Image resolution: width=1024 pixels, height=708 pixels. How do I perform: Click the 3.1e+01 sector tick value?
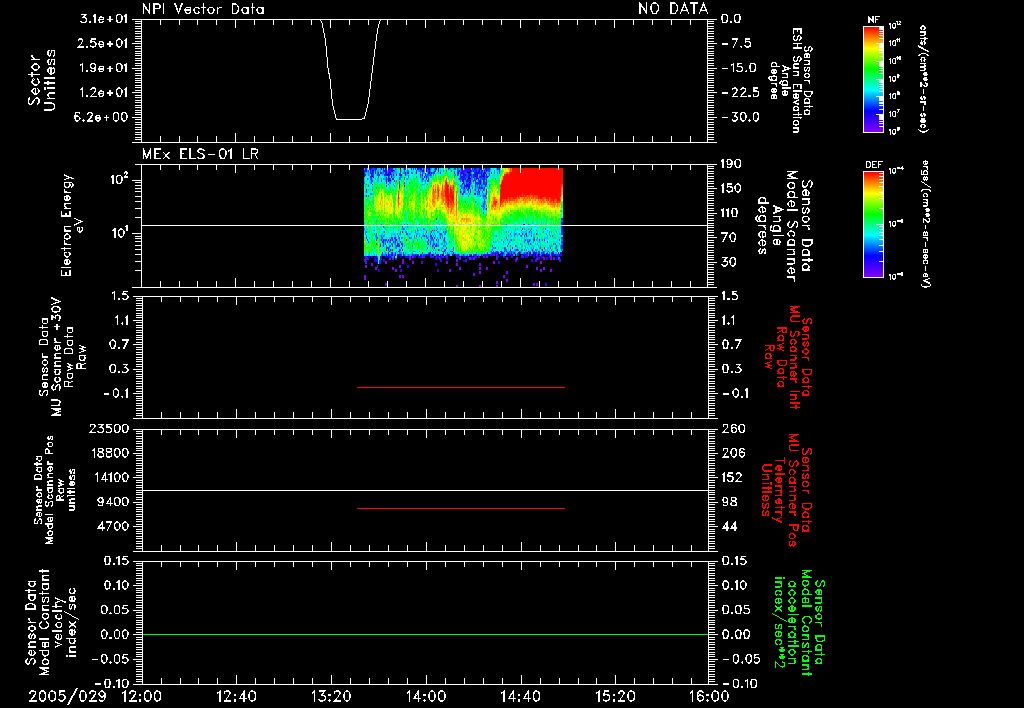104,19
